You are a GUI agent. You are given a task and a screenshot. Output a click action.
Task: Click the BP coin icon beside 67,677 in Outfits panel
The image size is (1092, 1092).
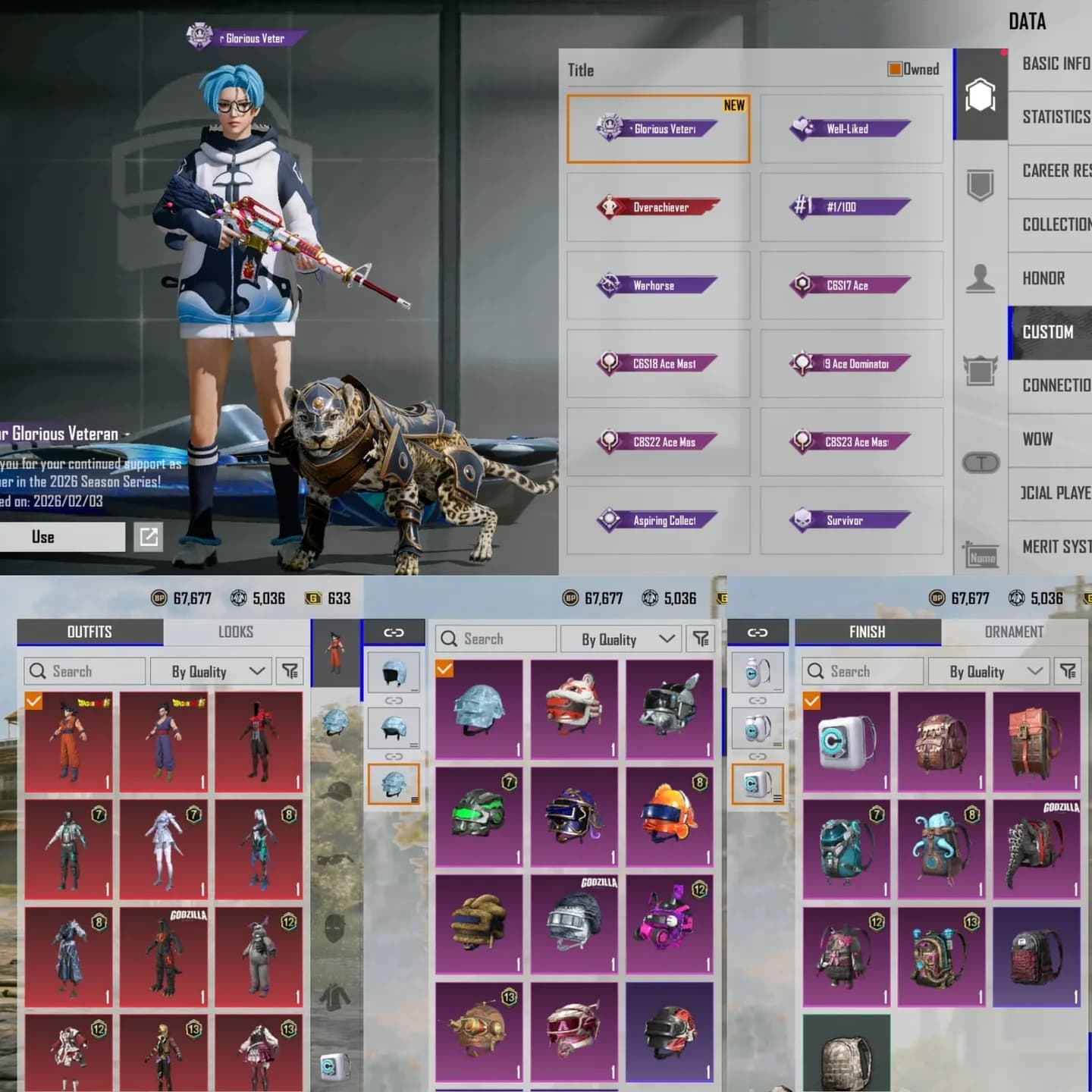(x=159, y=598)
